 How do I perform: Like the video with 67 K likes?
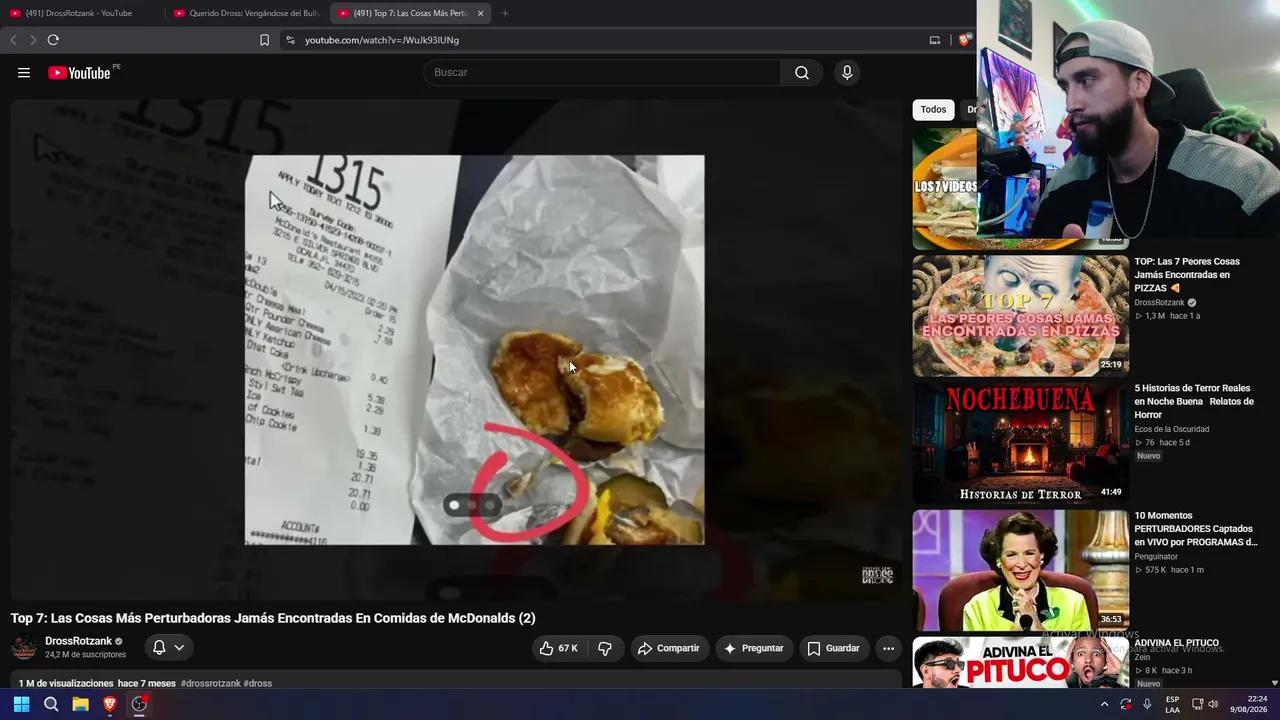(558, 648)
